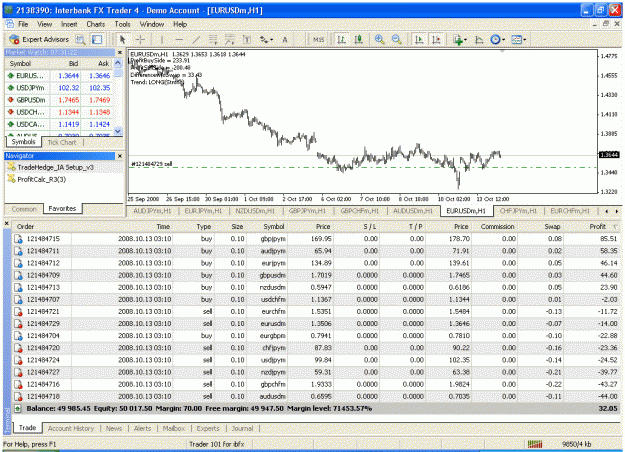Open the Journal tab in Terminal
This screenshot has width=625, height=452.
(x=242, y=428)
